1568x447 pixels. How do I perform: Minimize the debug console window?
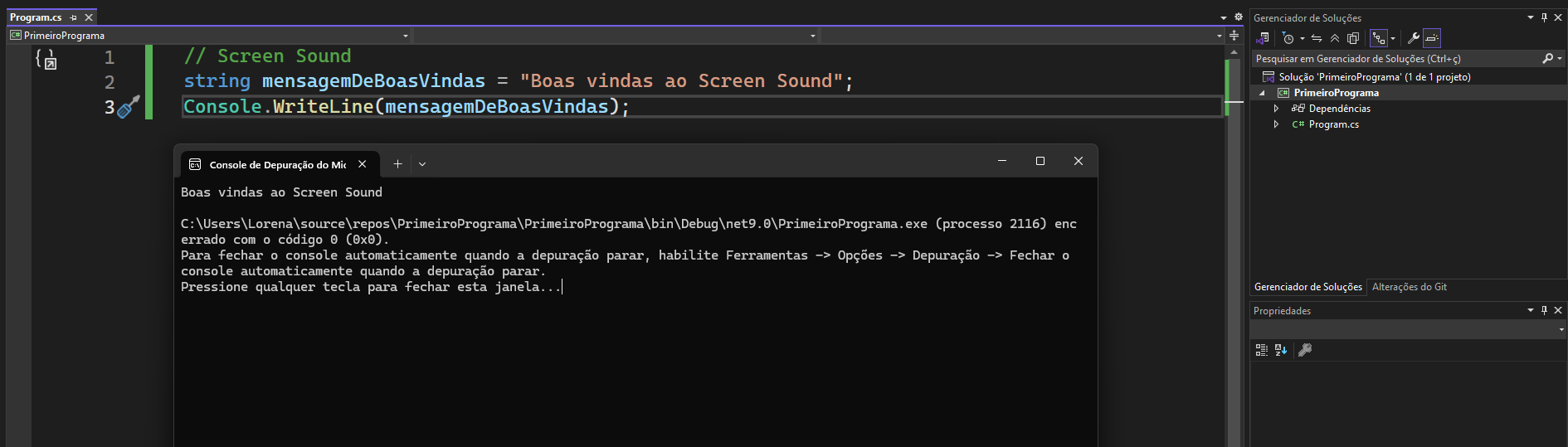point(1002,161)
